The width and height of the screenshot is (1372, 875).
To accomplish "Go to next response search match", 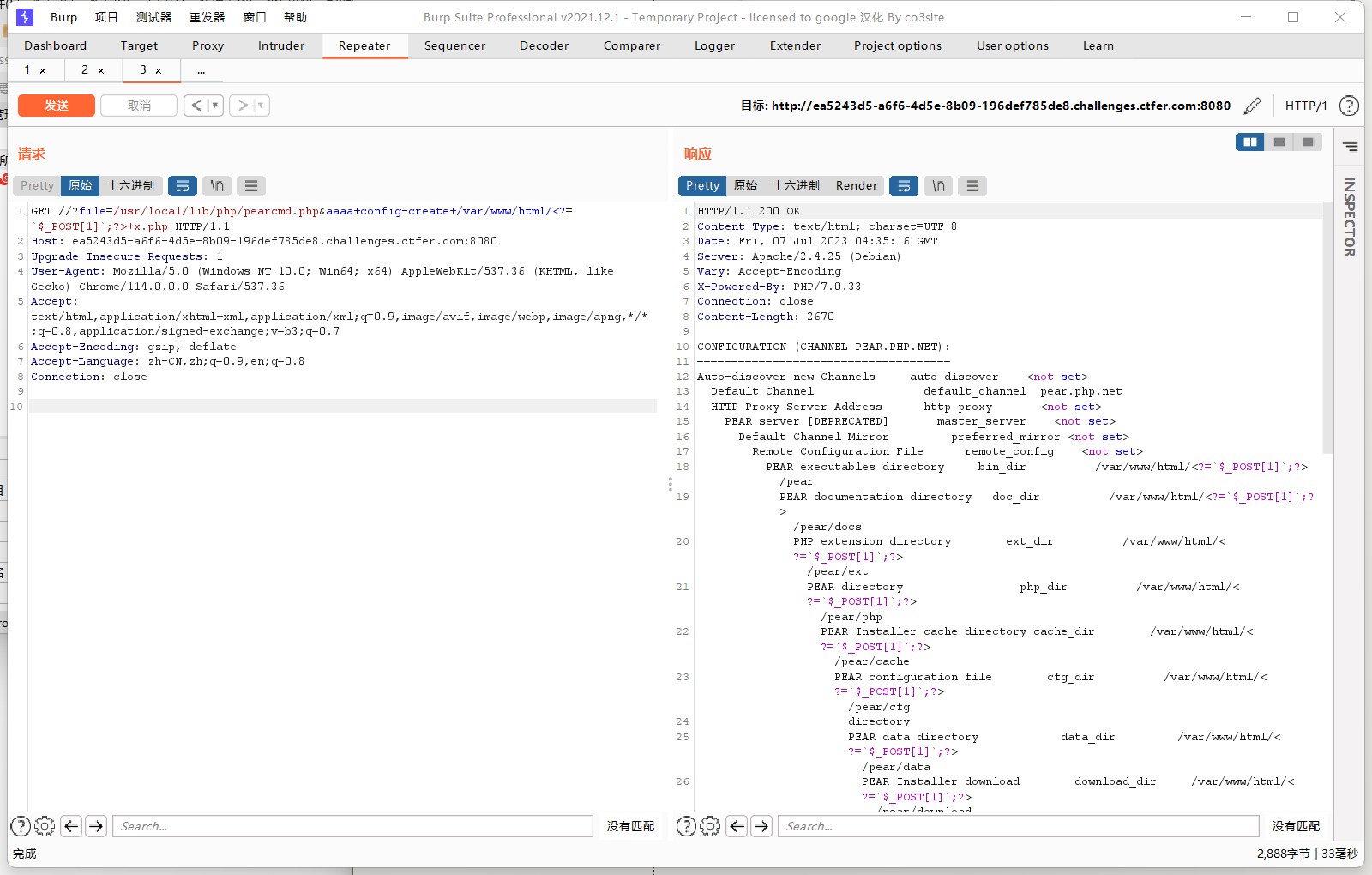I will [x=761, y=826].
